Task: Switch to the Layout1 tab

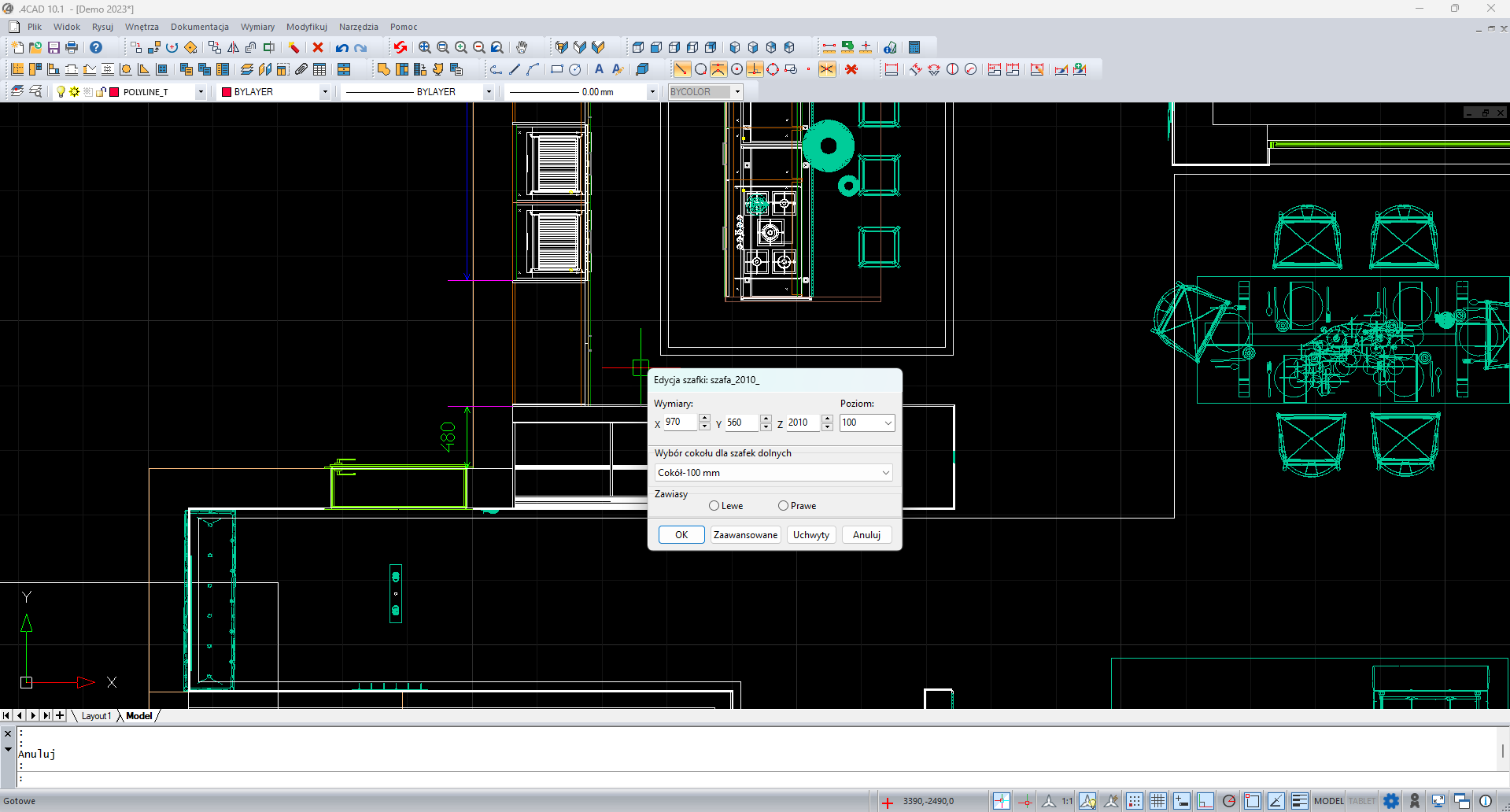Action: (96, 716)
